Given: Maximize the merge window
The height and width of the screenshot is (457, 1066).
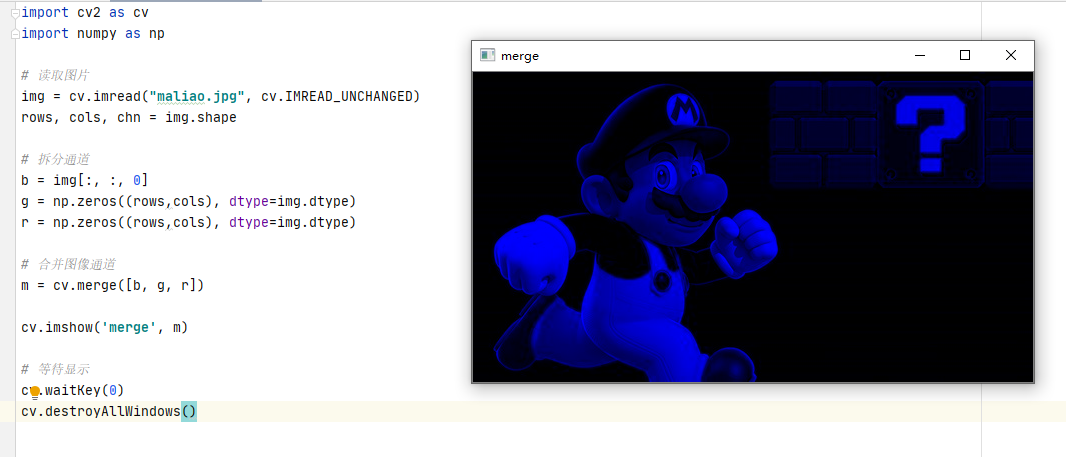Looking at the screenshot, I should tap(965, 56).
